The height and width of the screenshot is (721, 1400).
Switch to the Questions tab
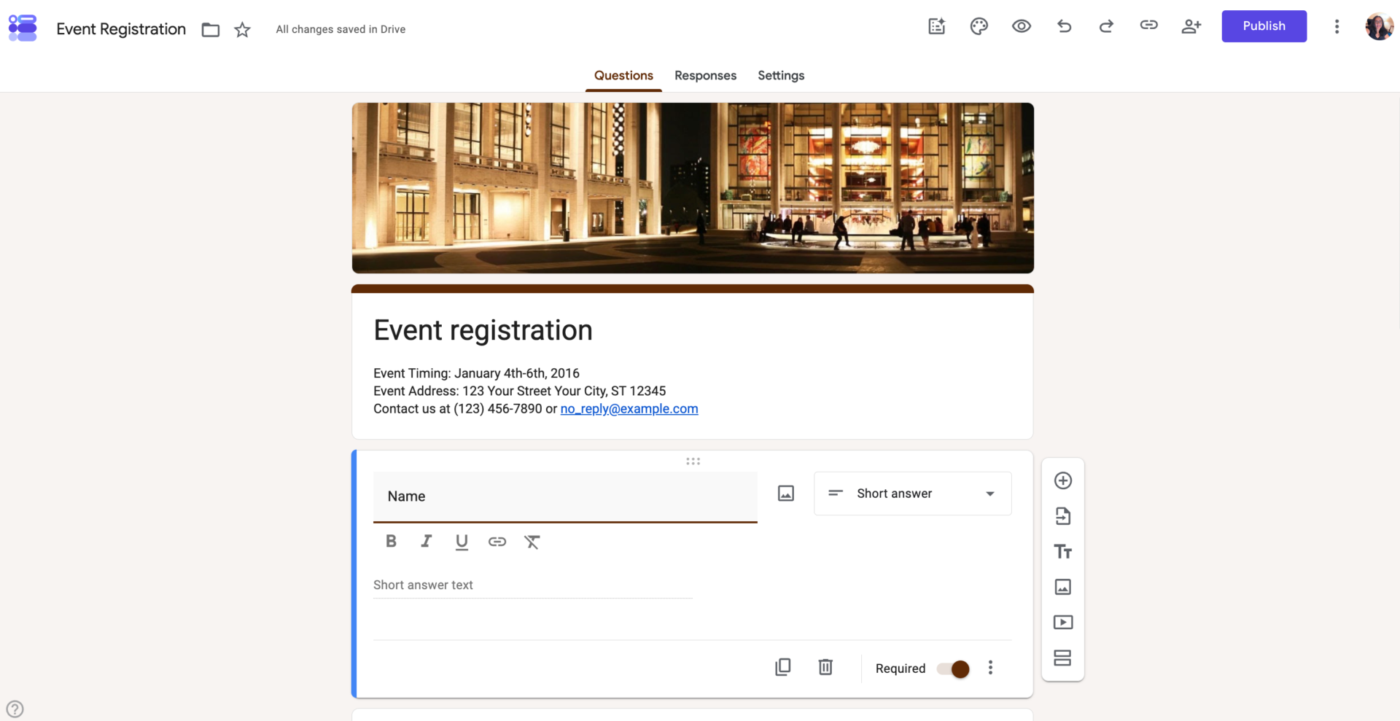(623, 76)
